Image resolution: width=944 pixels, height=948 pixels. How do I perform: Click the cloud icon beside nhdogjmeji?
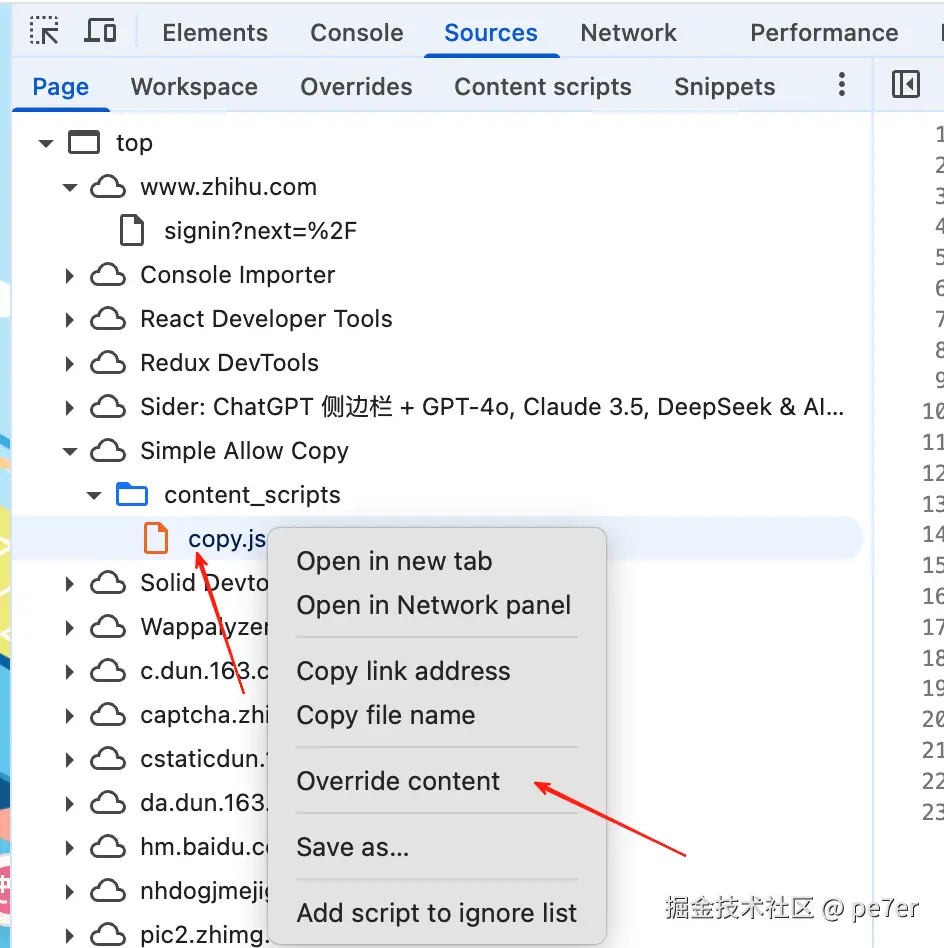click(x=108, y=891)
